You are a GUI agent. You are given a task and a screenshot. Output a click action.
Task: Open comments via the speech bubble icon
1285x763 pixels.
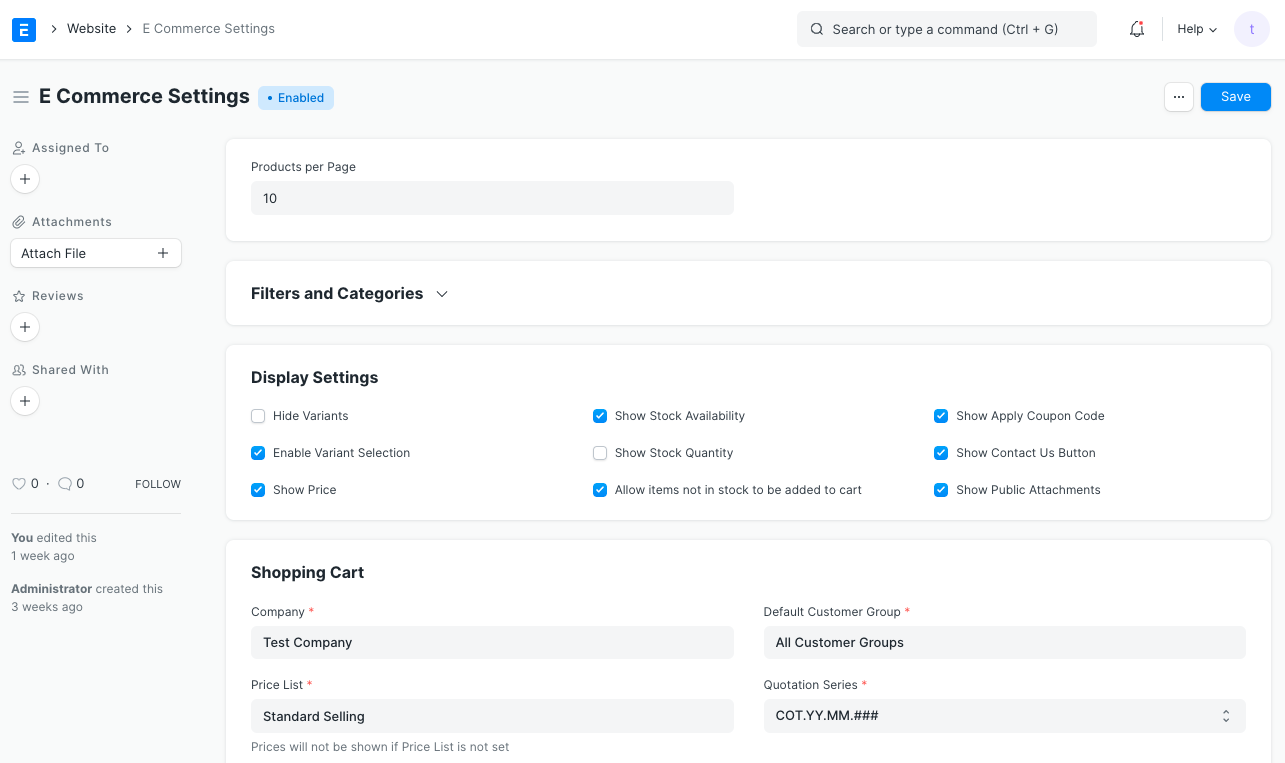[x=63, y=483]
